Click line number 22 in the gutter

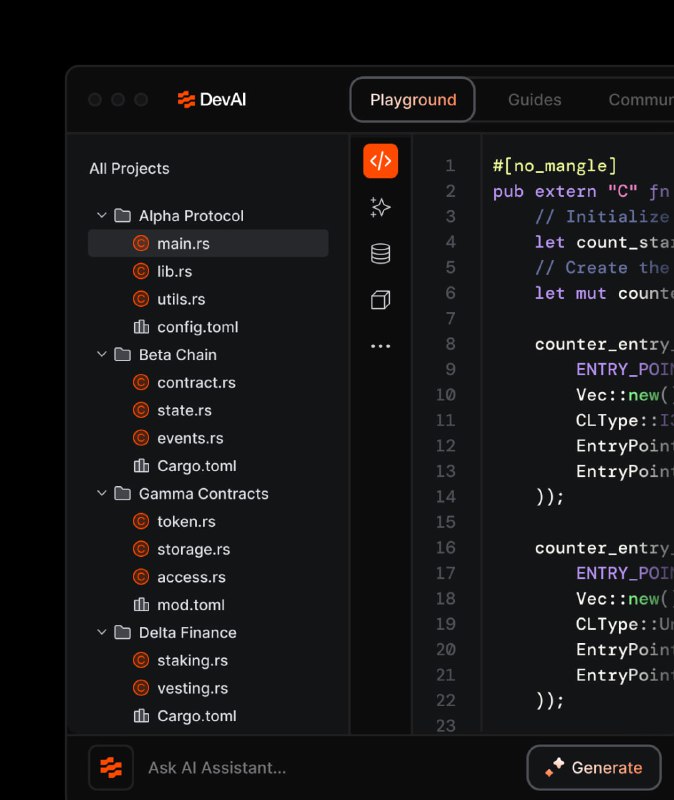[x=445, y=700]
